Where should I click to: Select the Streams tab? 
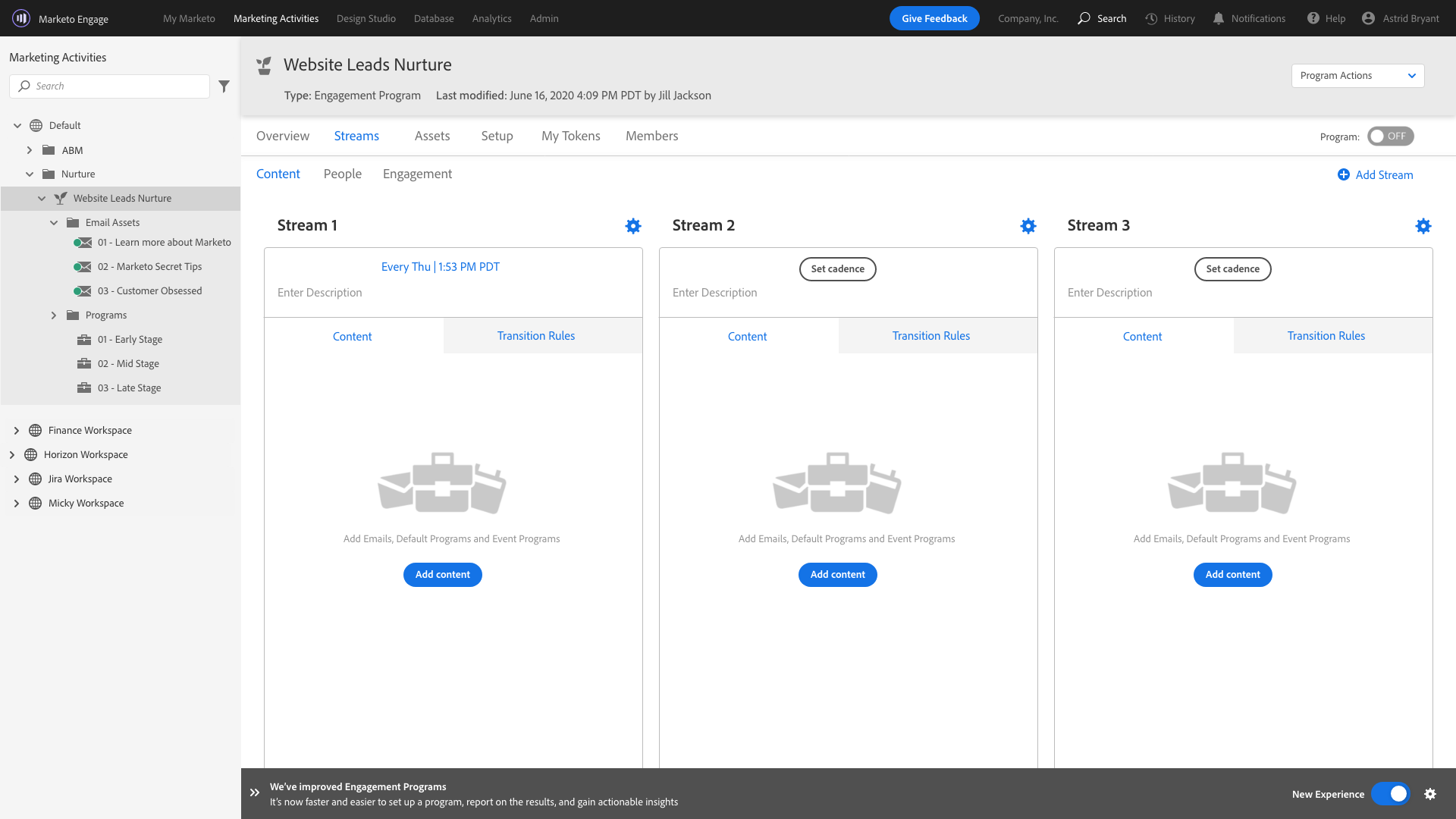356,136
